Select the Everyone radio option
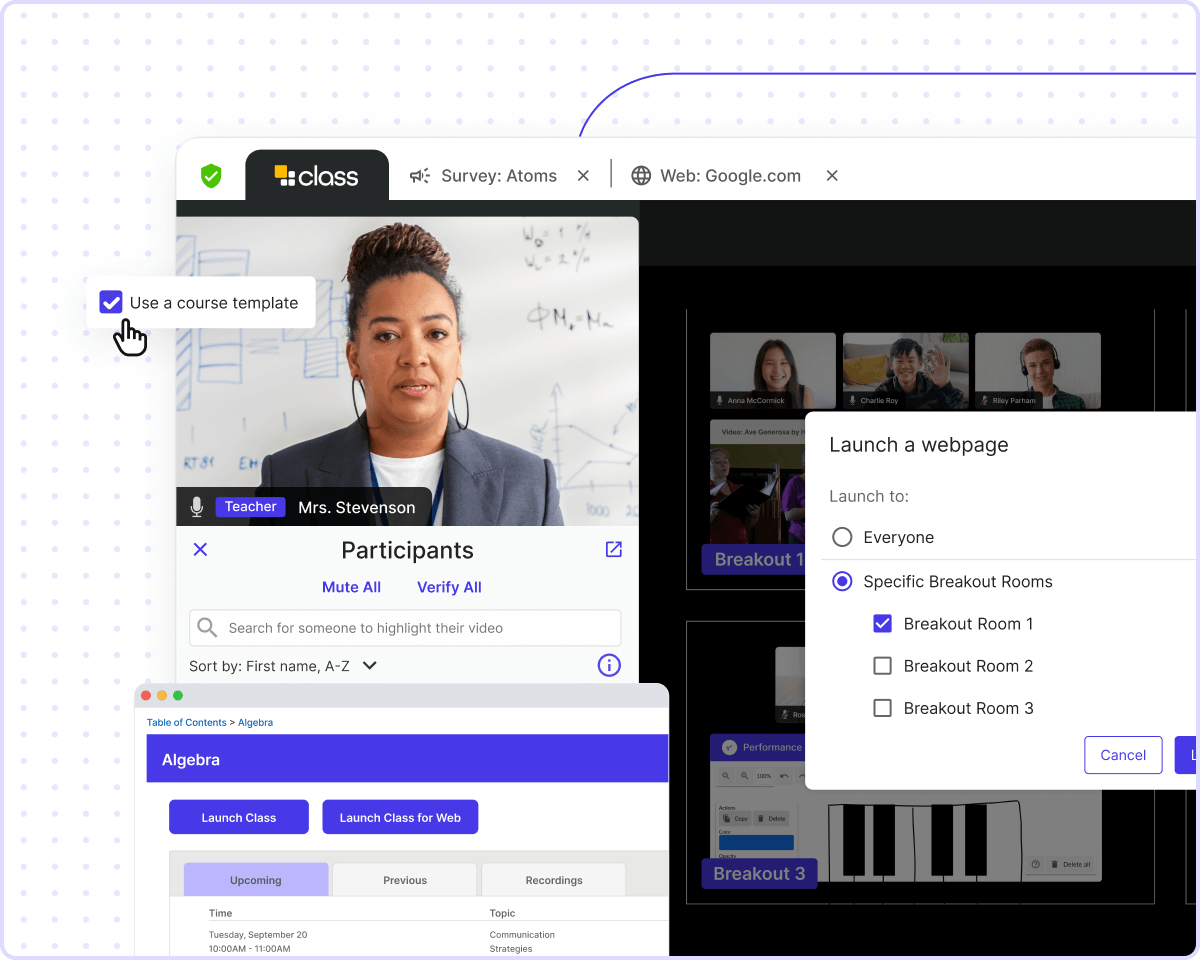 pyautogui.click(x=842, y=538)
